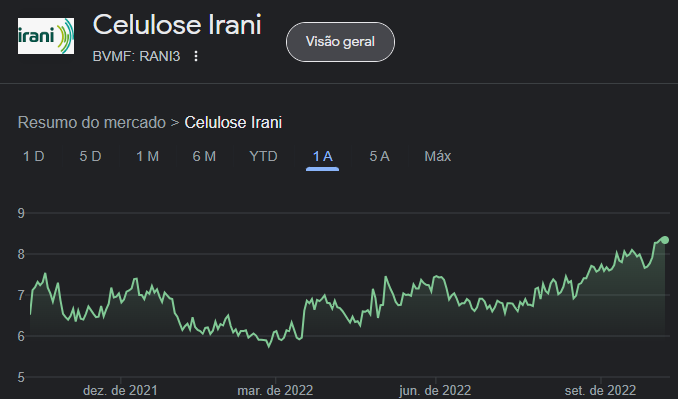Viewport: 678px width, 399px height.
Task: Click the BVMF: RANI3 ticker text
Action: coord(136,56)
